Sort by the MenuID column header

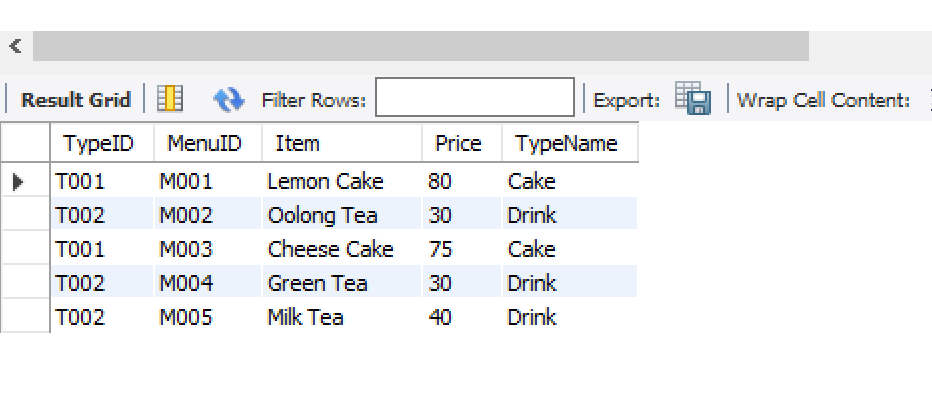208,143
